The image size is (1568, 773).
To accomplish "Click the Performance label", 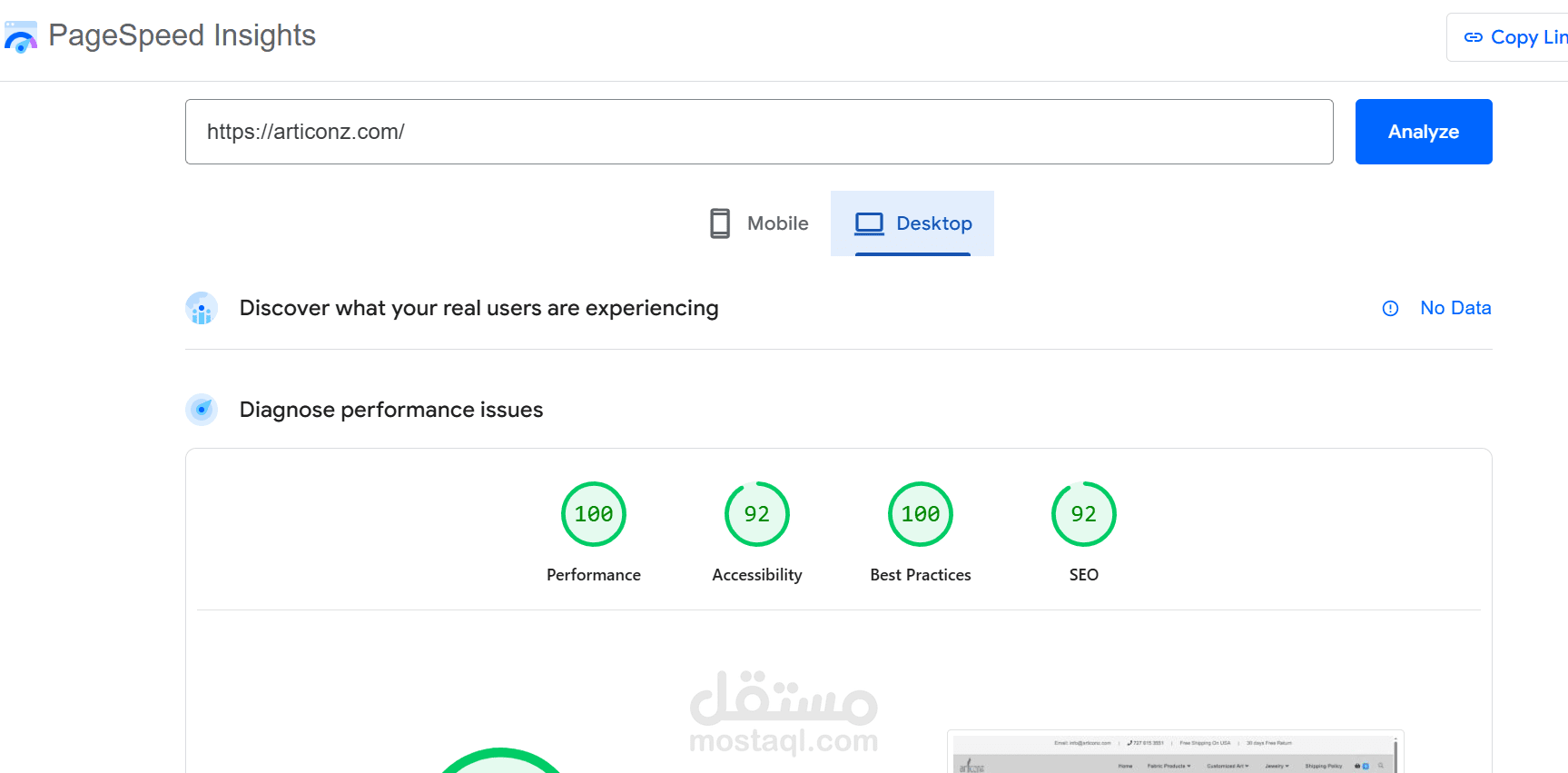I will [594, 575].
